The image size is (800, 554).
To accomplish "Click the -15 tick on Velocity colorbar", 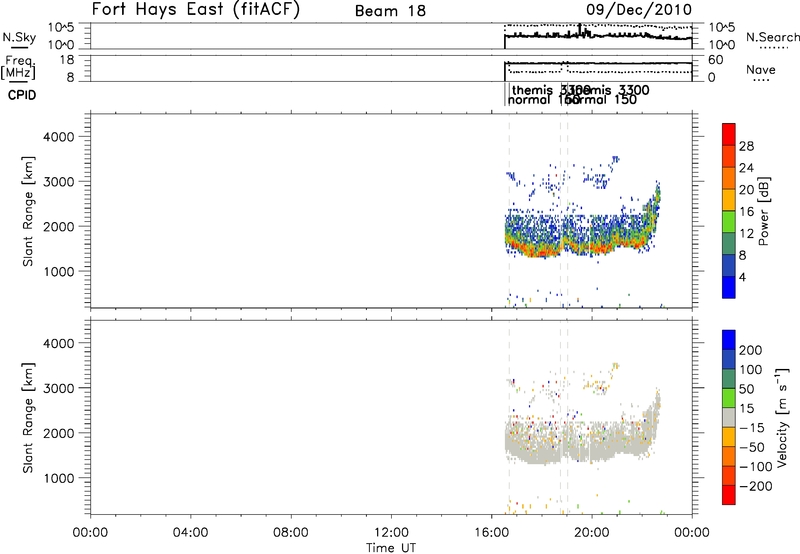I will point(752,428).
